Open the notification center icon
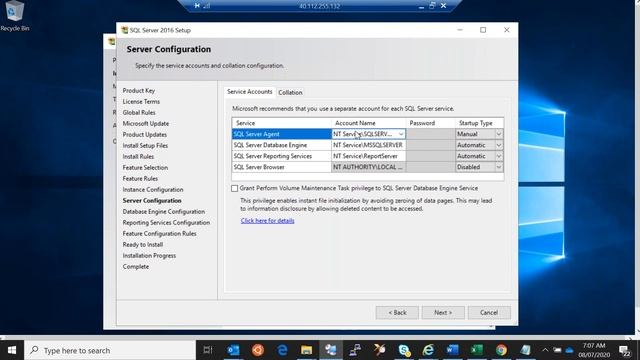The width and height of the screenshot is (640, 360). [x=624, y=350]
